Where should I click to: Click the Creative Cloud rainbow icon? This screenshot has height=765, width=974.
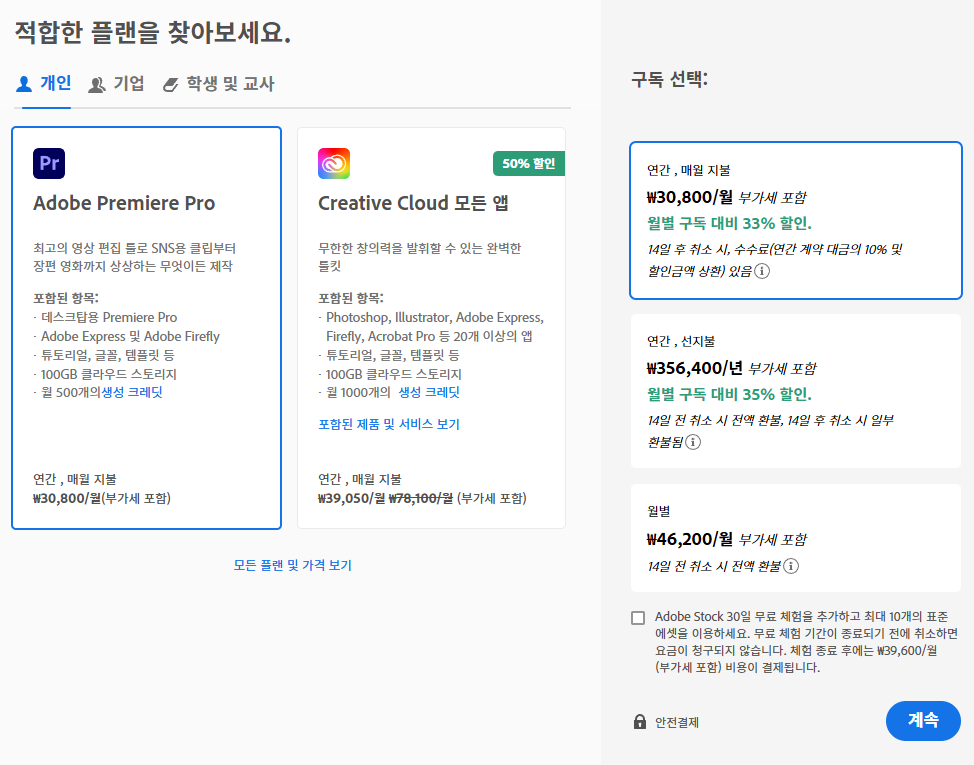[x=334, y=163]
